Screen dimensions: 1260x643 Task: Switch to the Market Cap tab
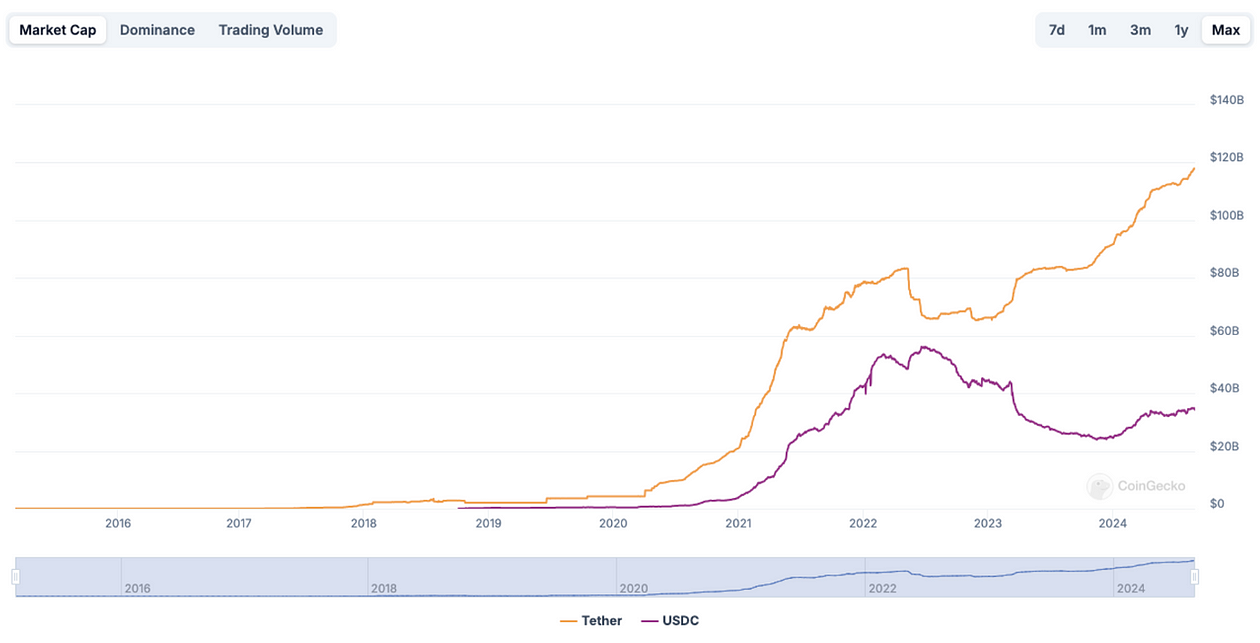(58, 30)
